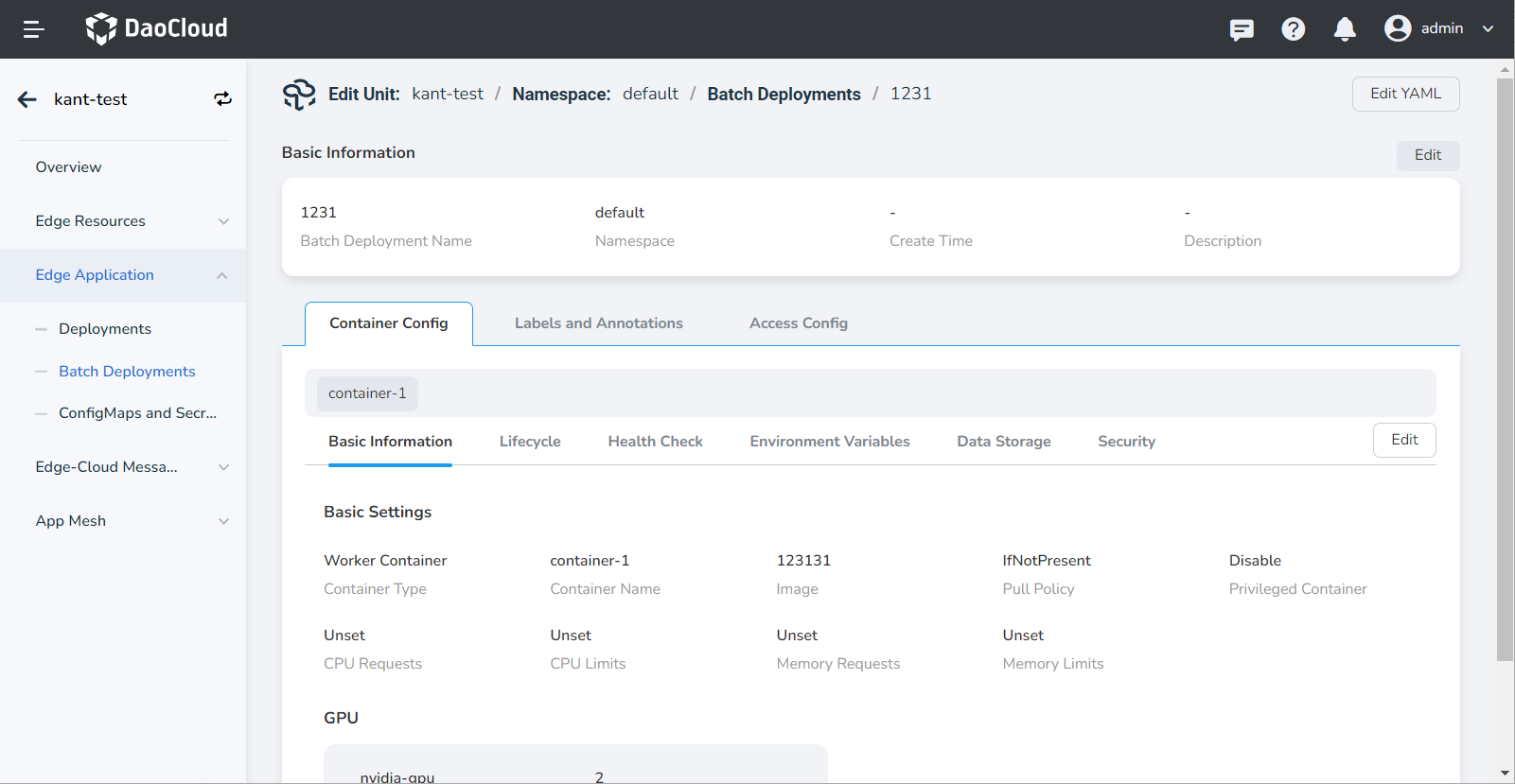
Task: Click the scrollbar down arrow
Action: [x=1505, y=773]
